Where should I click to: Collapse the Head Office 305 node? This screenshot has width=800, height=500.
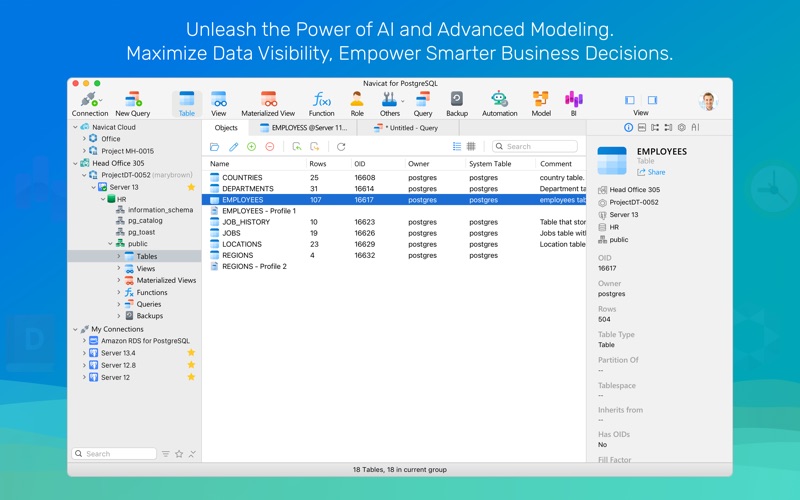(x=75, y=163)
